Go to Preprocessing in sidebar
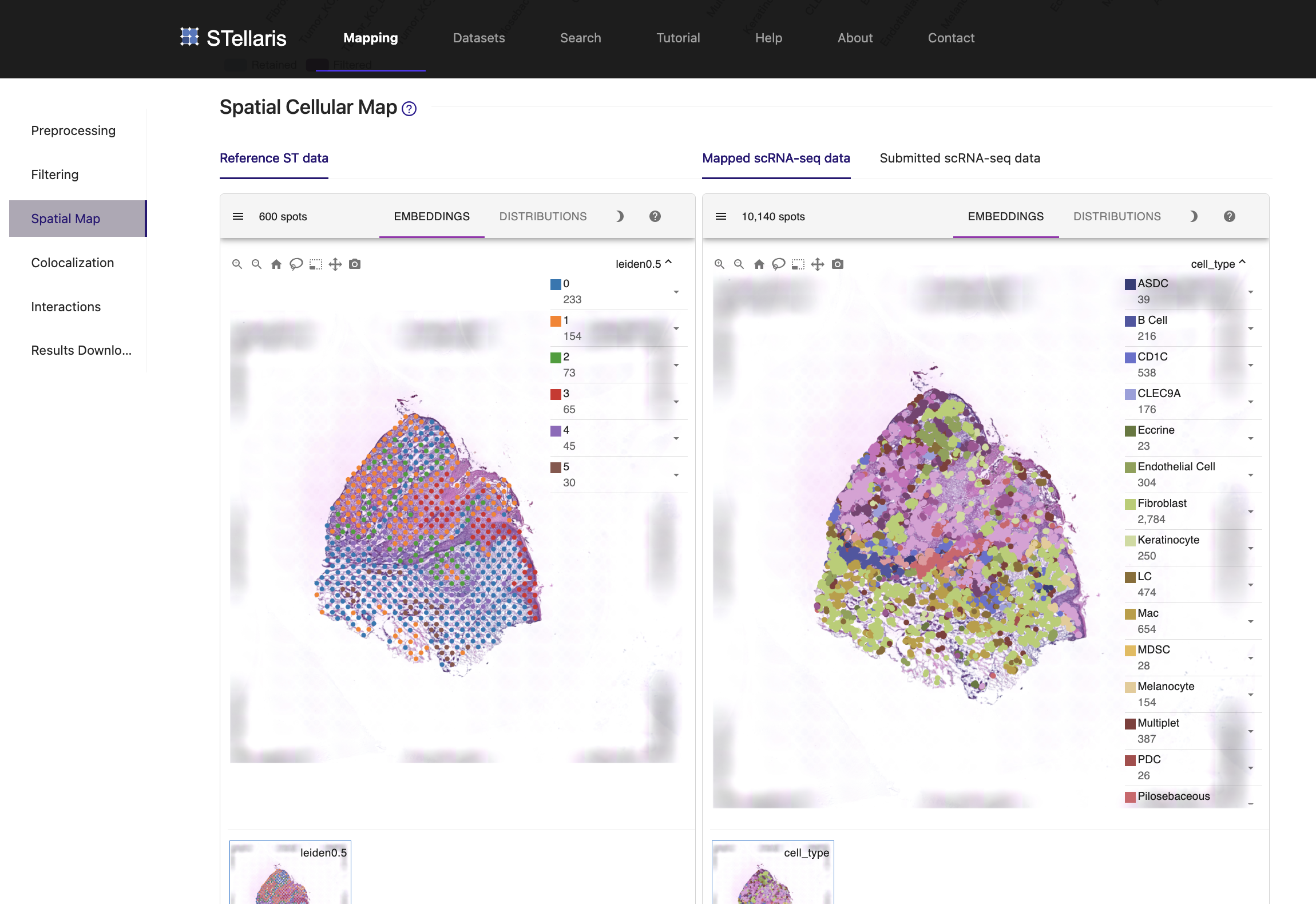Viewport: 1316px width, 904px height. 73,130
